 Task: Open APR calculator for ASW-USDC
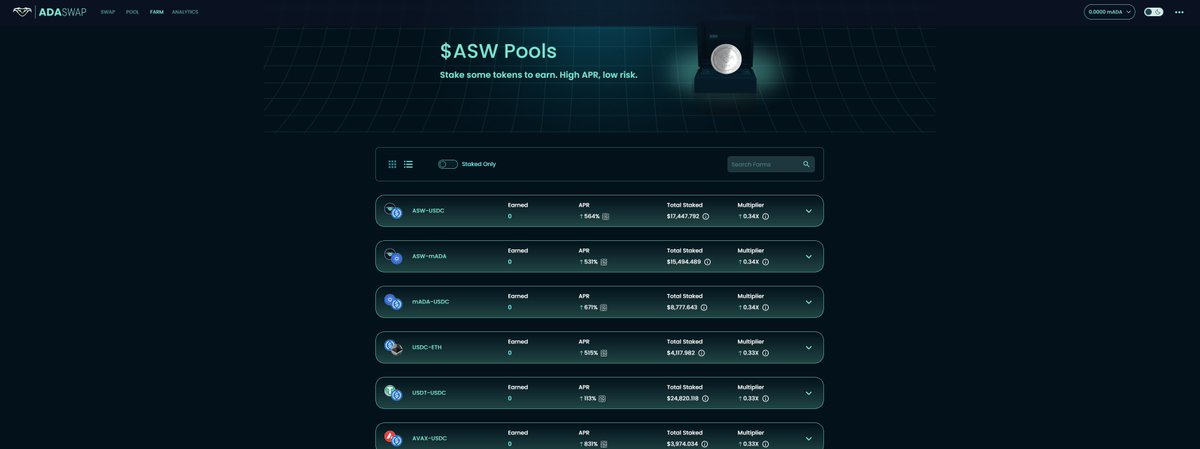(x=606, y=216)
